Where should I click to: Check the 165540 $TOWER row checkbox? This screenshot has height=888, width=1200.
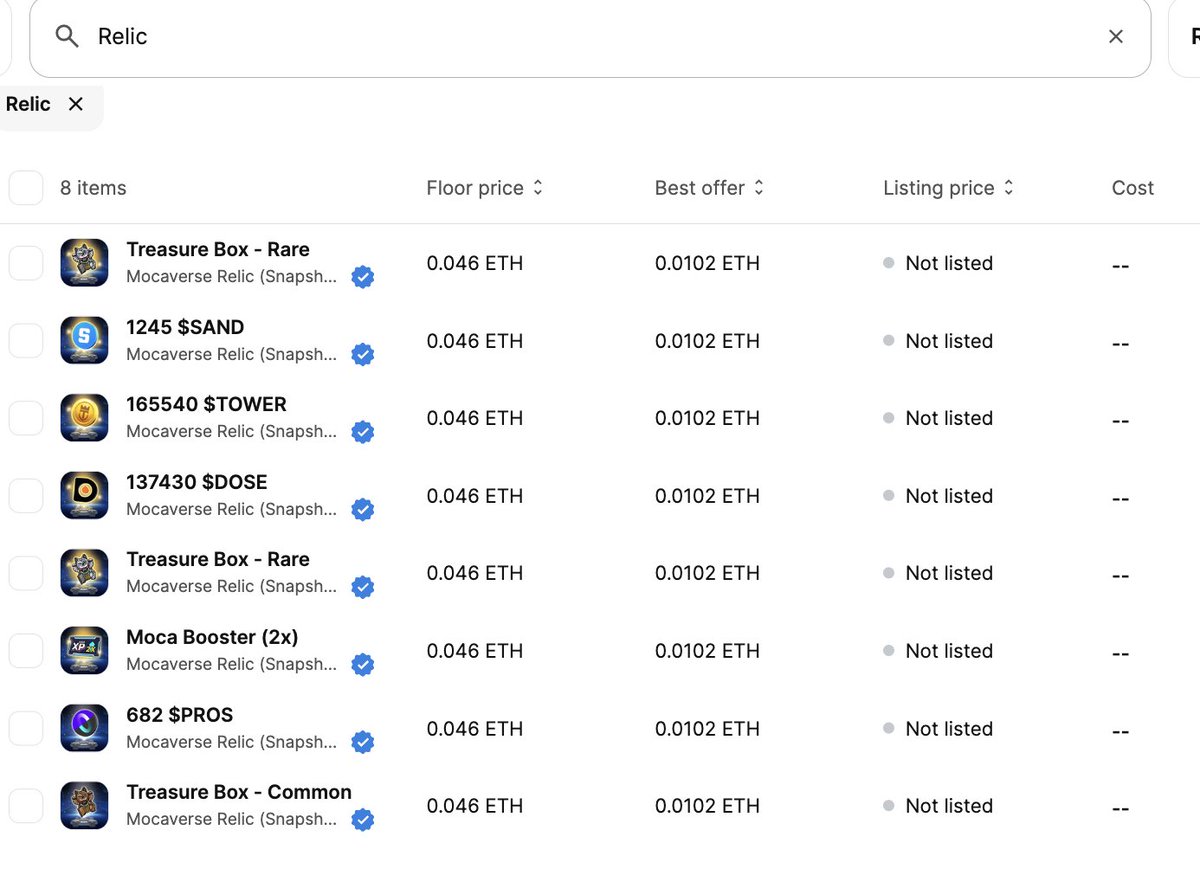(26, 418)
